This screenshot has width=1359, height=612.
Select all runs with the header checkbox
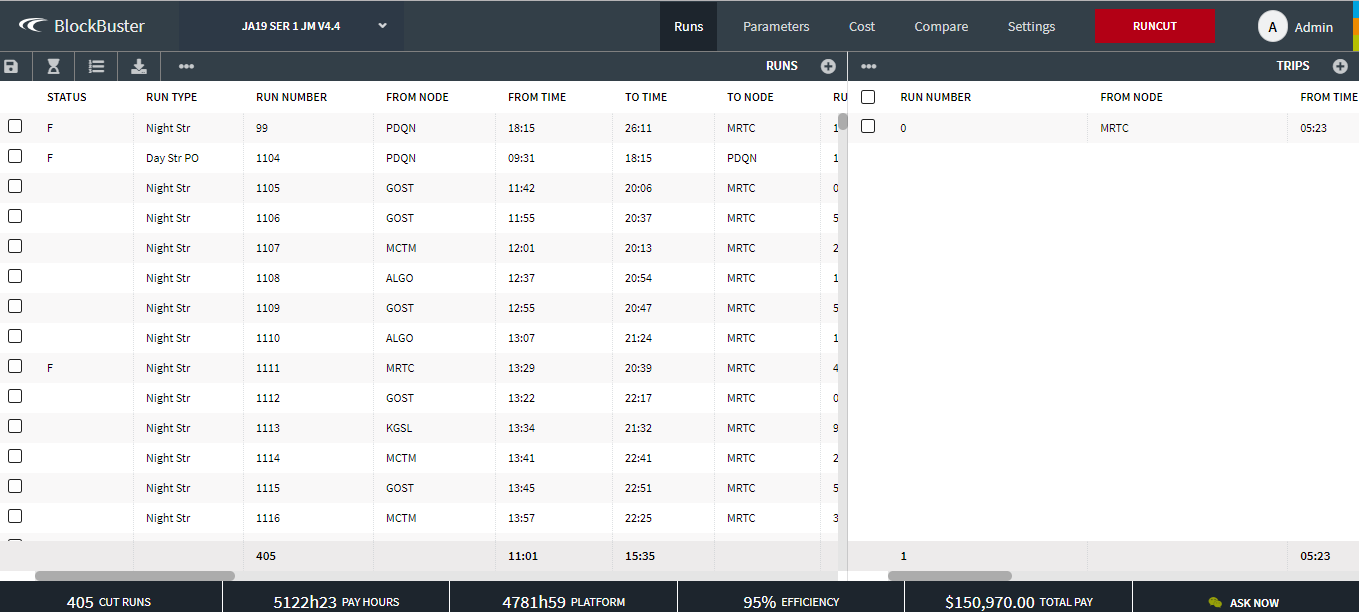[x=15, y=97]
